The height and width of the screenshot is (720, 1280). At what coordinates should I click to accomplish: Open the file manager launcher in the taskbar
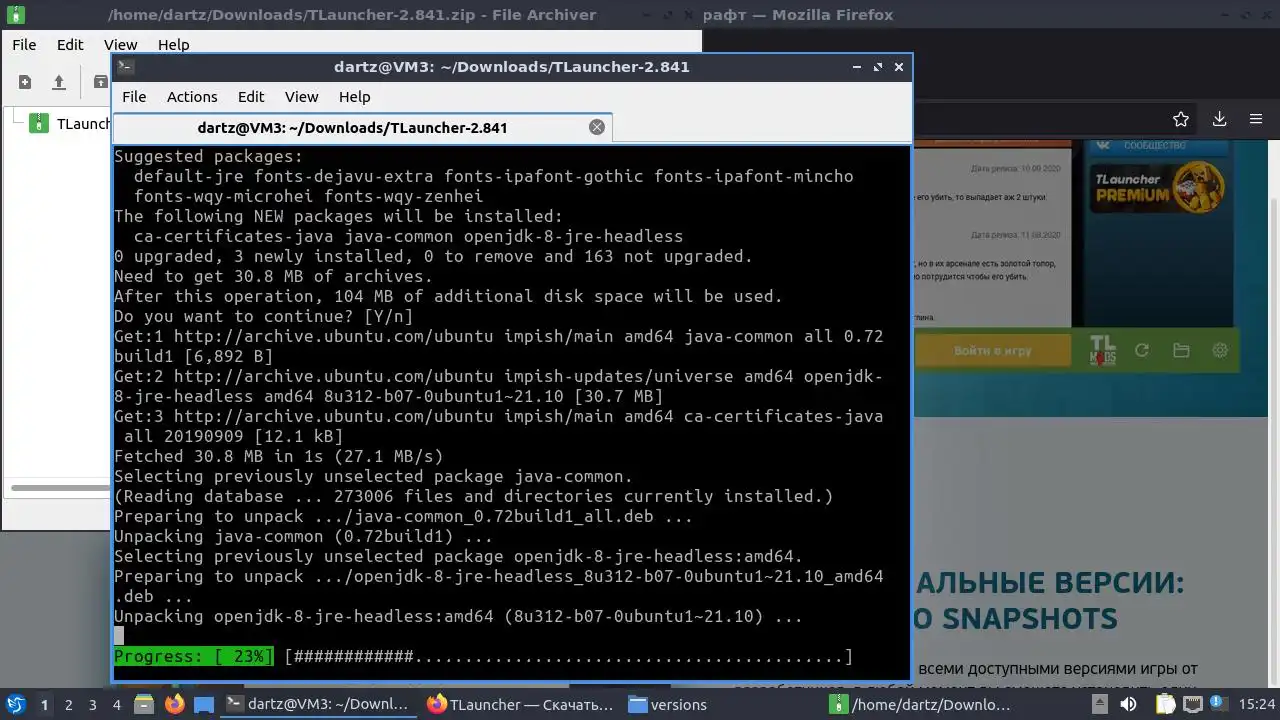pos(144,705)
